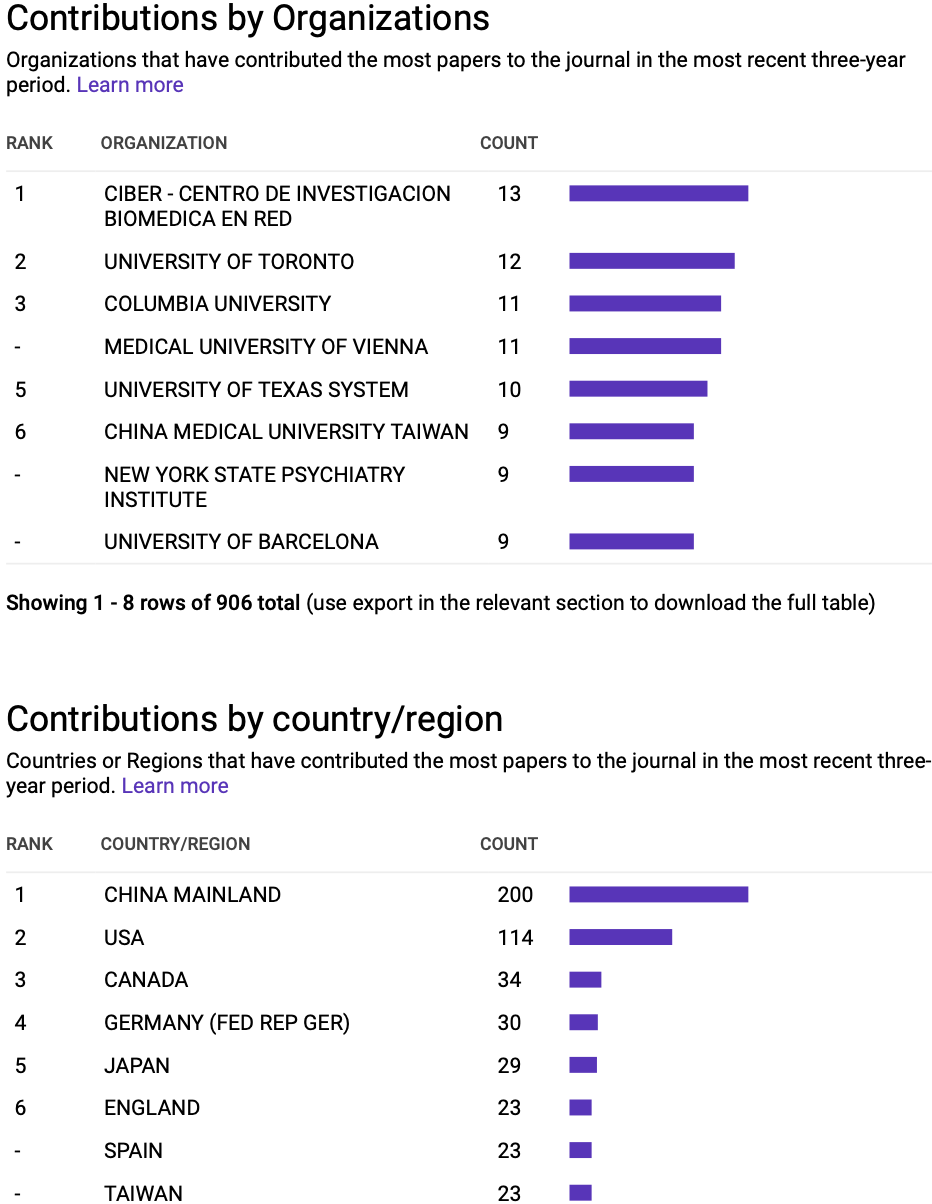Click the Spain country entry

point(133,1150)
